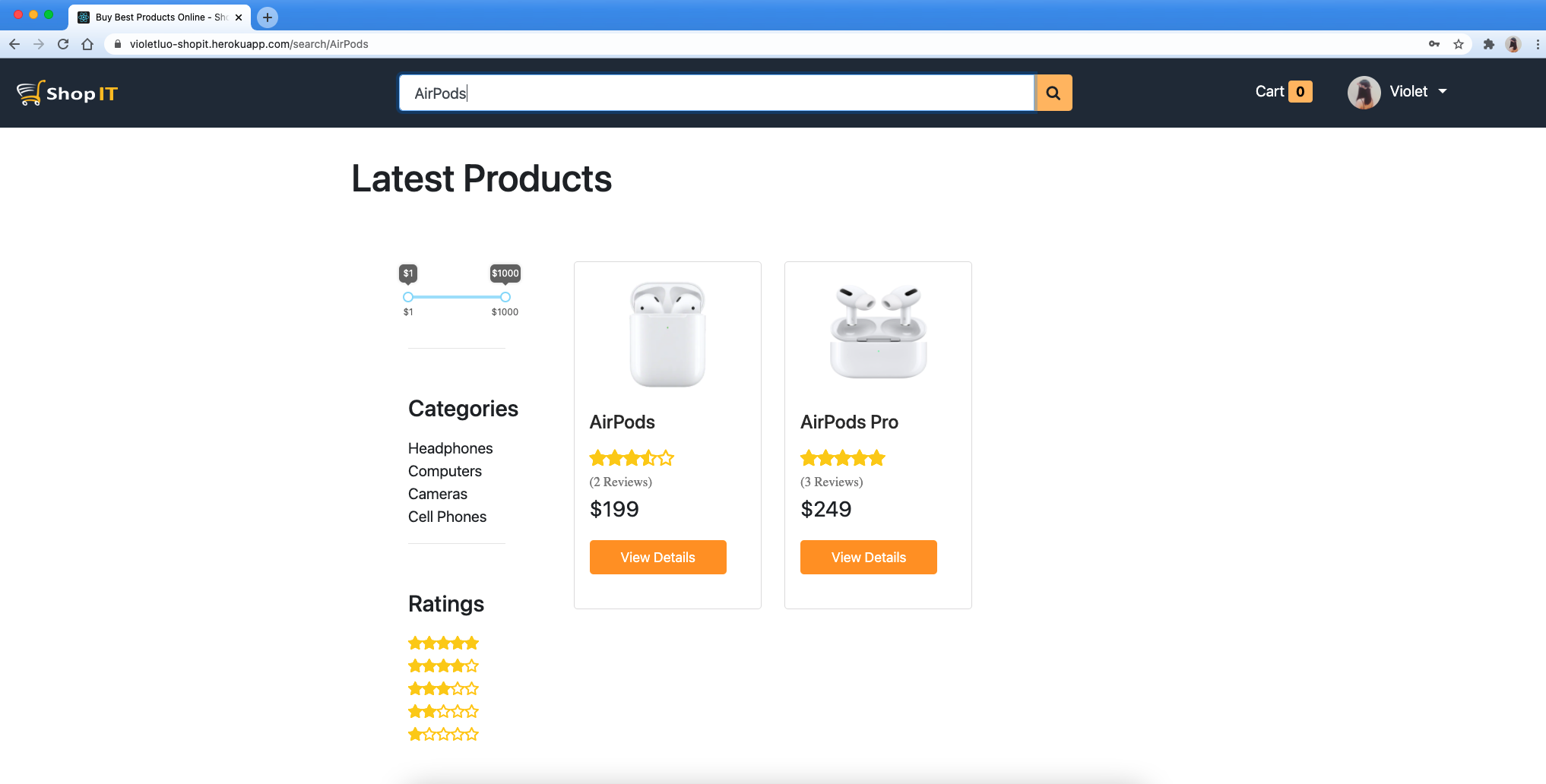
Task: Filter by three-star rating
Action: coord(443,688)
